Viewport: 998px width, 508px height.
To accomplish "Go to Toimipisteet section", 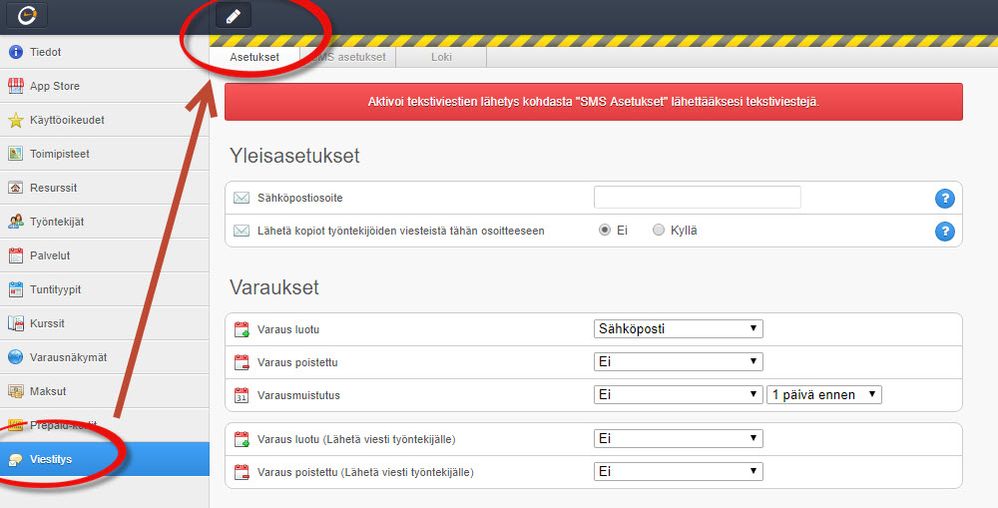I will (104, 154).
